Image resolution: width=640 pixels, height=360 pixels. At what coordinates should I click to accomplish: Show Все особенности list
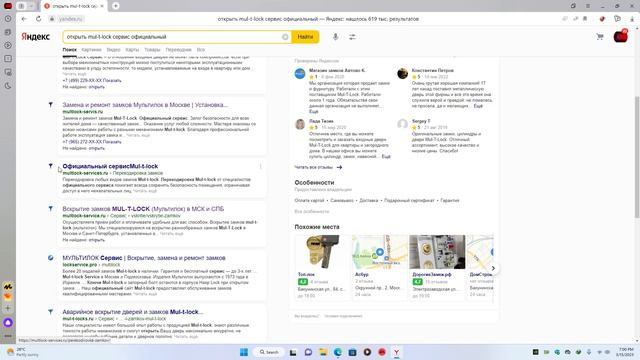pyautogui.click(x=311, y=211)
